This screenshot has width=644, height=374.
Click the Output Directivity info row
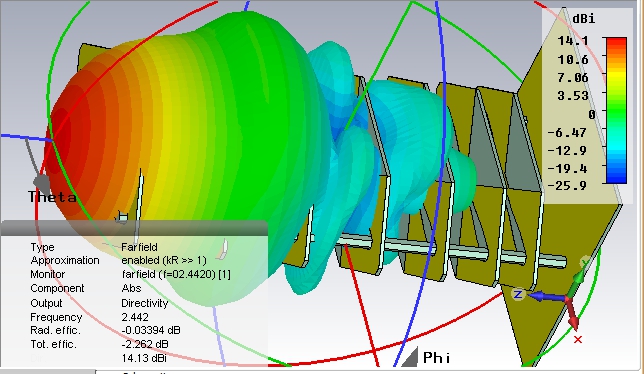(99, 303)
